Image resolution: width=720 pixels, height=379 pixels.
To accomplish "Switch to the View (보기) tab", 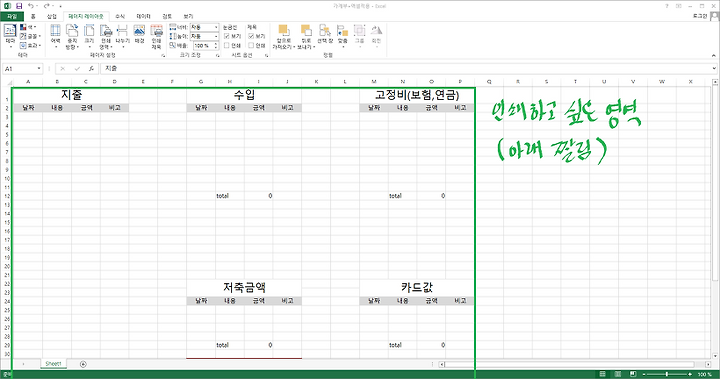I will tap(188, 17).
